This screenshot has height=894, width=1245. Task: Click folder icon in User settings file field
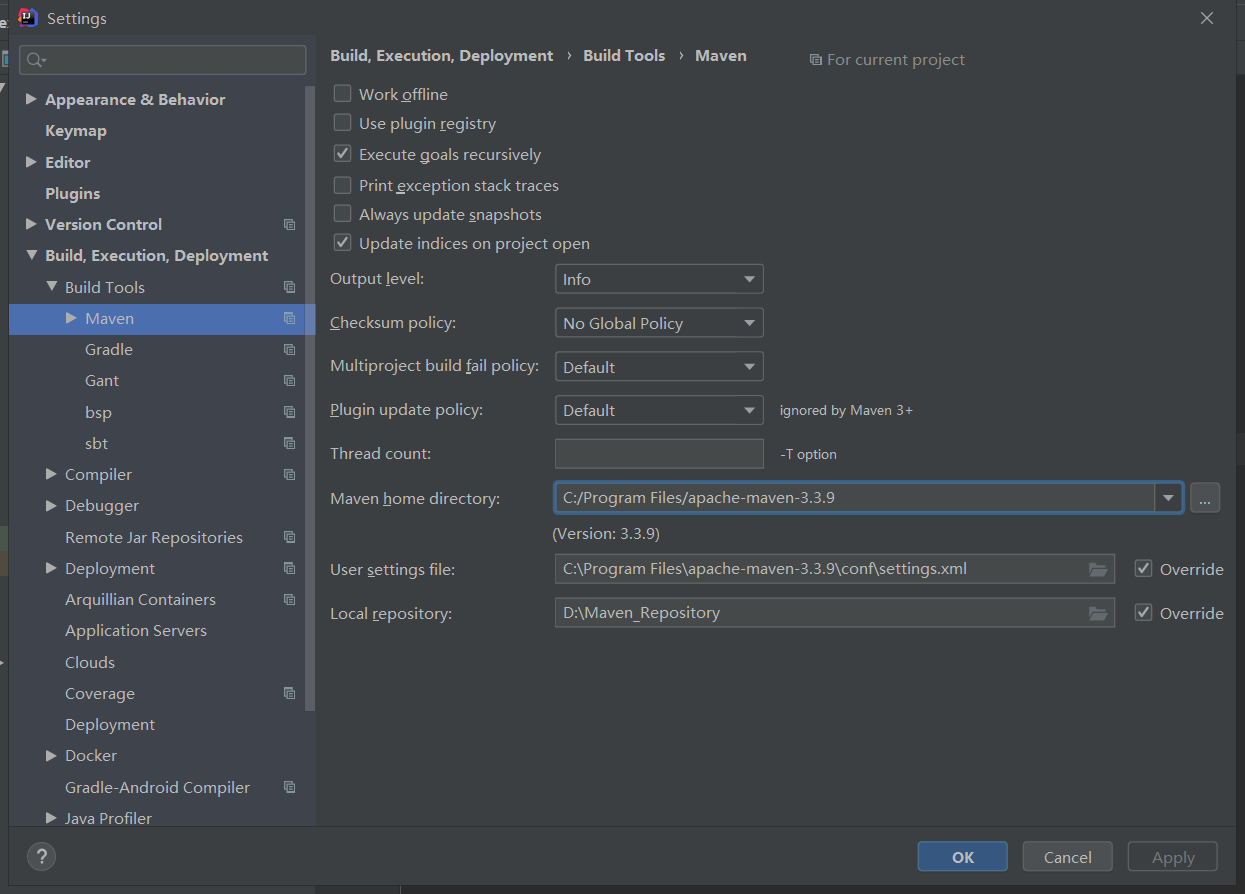click(1098, 569)
